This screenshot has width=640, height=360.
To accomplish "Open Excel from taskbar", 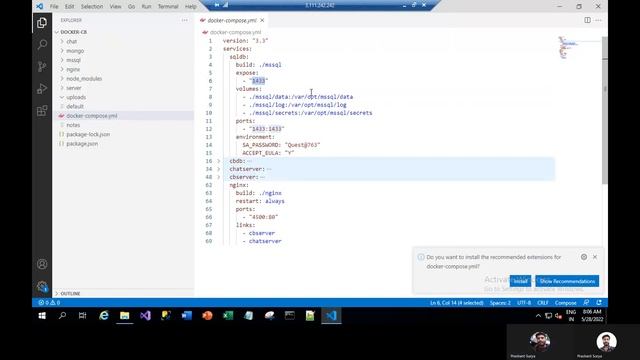I will click(x=228, y=316).
